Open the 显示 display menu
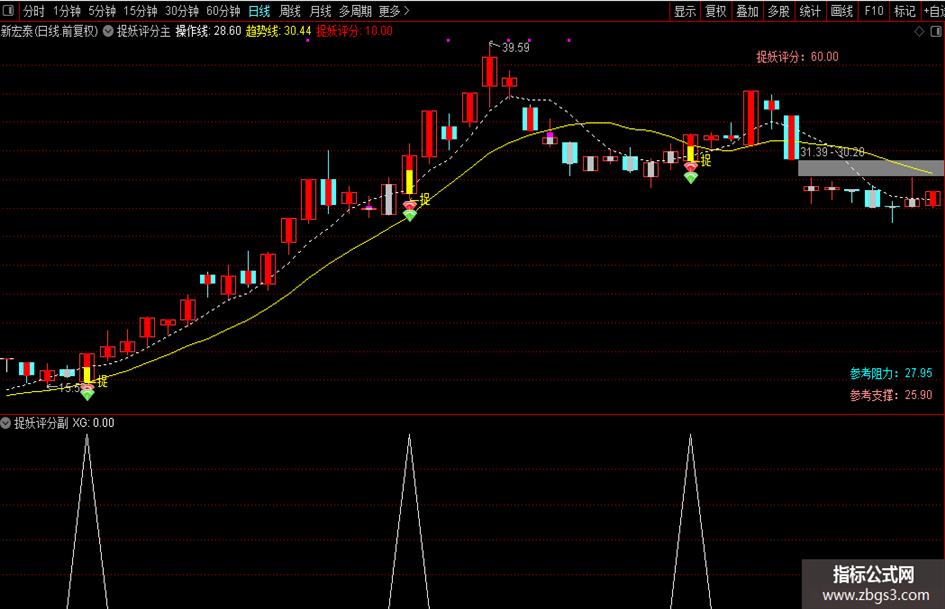Viewport: 945px width, 609px height. [685, 11]
